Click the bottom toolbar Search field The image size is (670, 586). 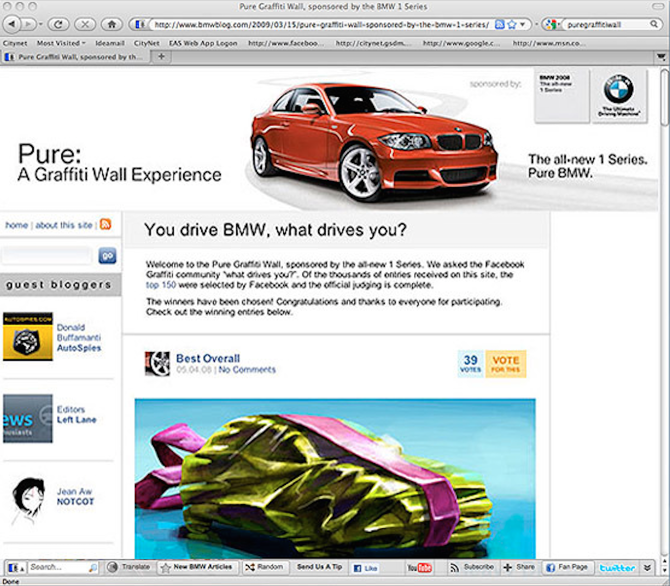point(58,568)
